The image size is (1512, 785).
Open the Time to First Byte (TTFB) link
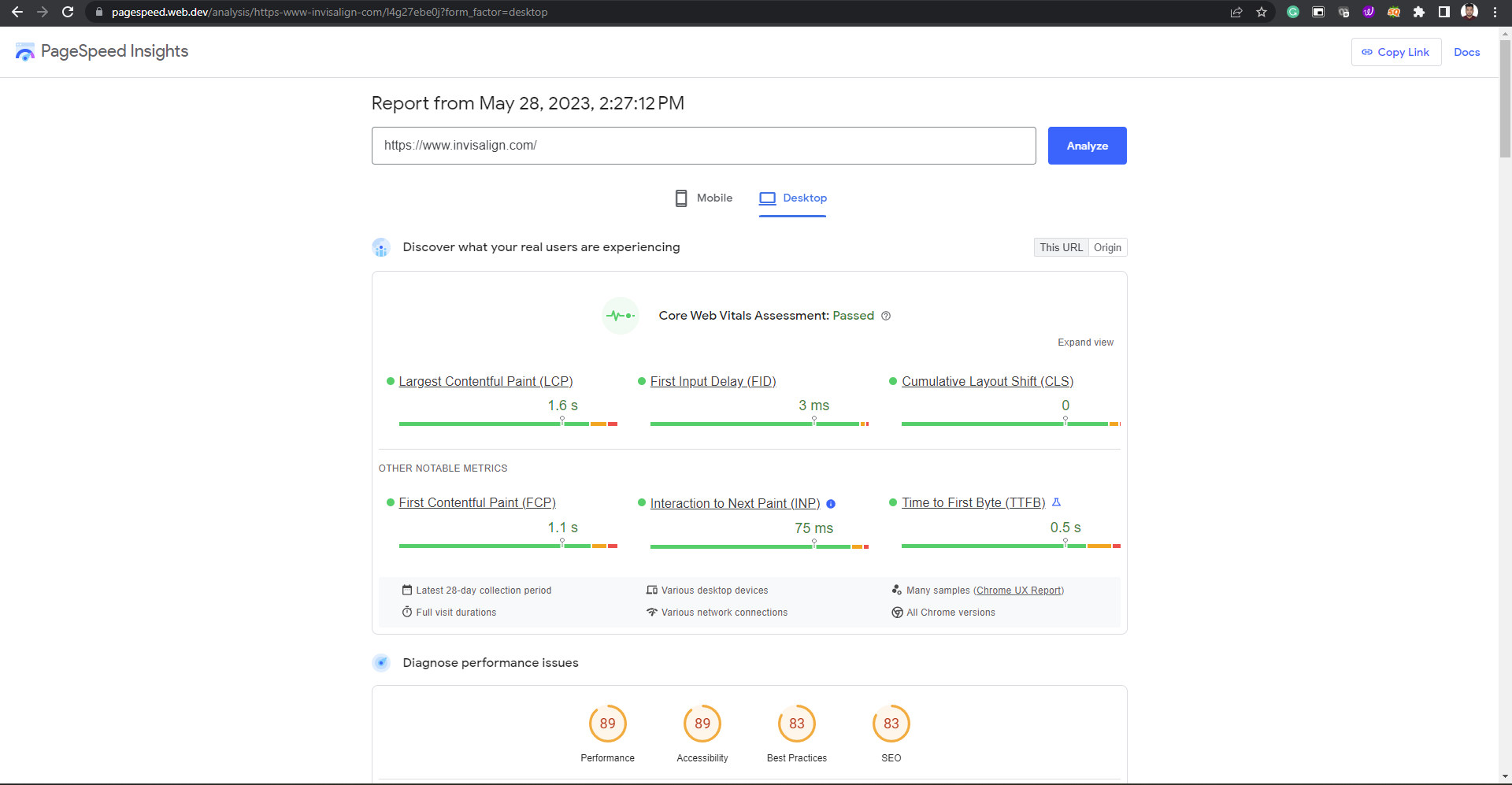pos(973,503)
